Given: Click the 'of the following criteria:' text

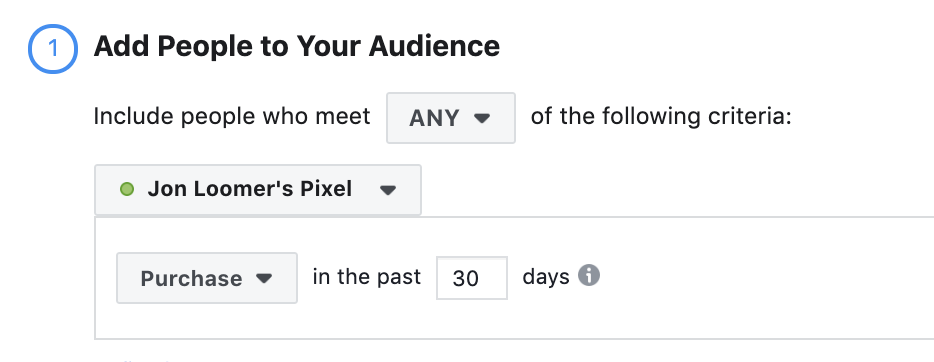Looking at the screenshot, I should pyautogui.click(x=661, y=116).
